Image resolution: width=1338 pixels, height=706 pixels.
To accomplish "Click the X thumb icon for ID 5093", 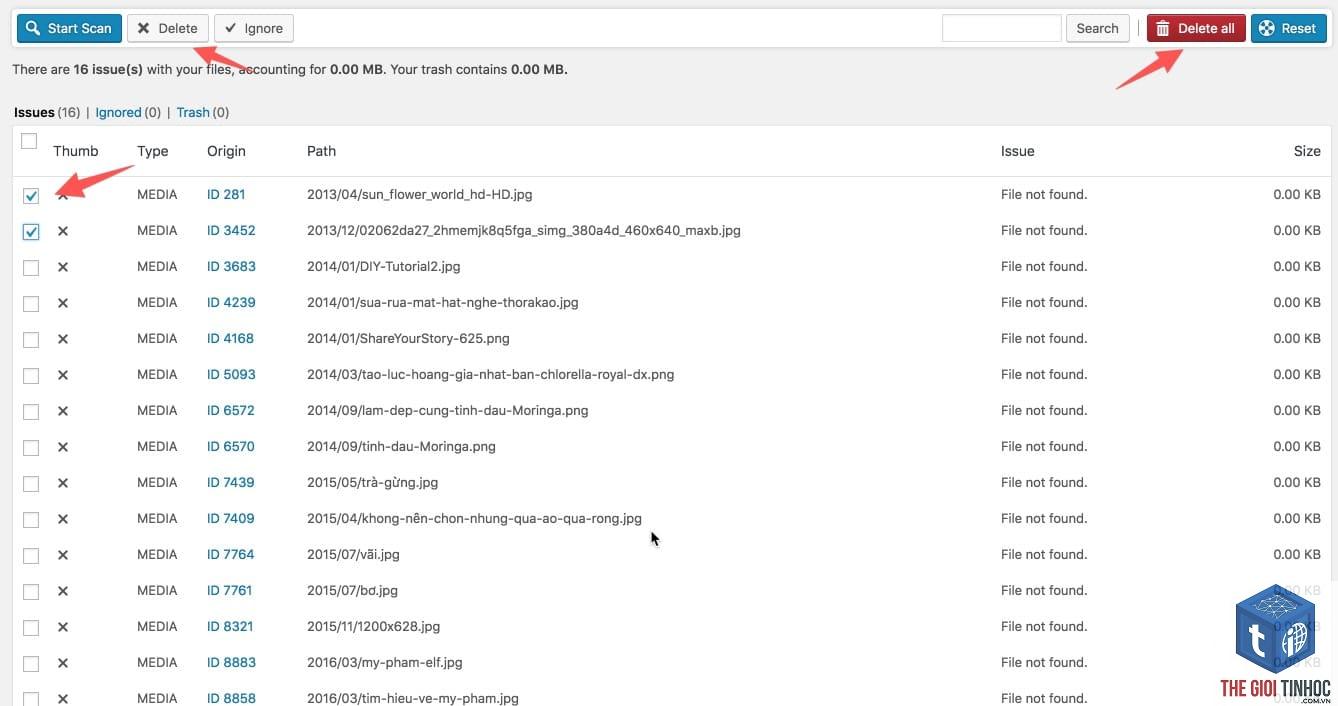I will [63, 375].
